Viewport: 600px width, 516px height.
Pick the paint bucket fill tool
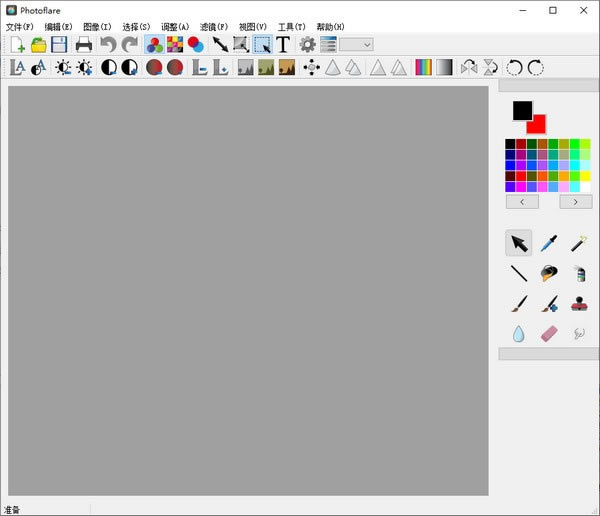point(549,273)
